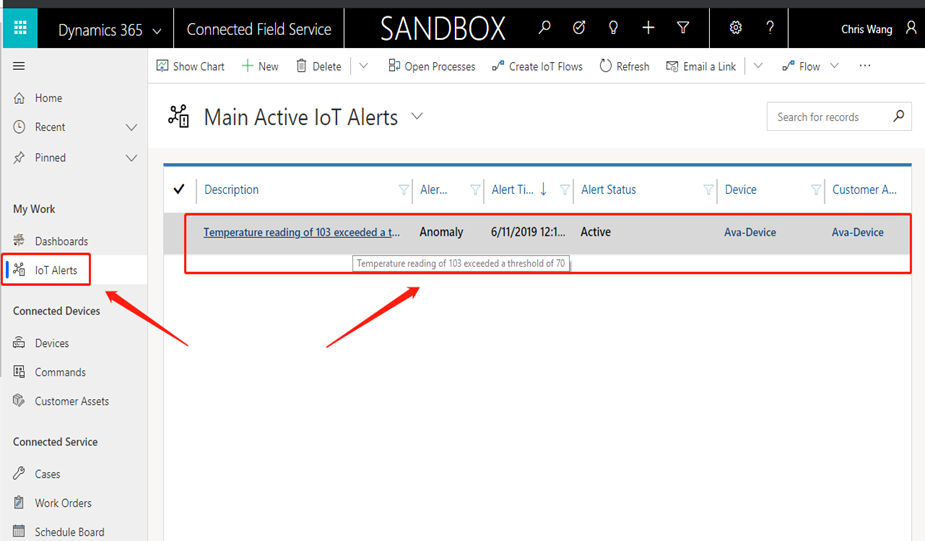Open Temperature reading alert record link
The image size is (925, 541).
pyautogui.click(x=301, y=232)
